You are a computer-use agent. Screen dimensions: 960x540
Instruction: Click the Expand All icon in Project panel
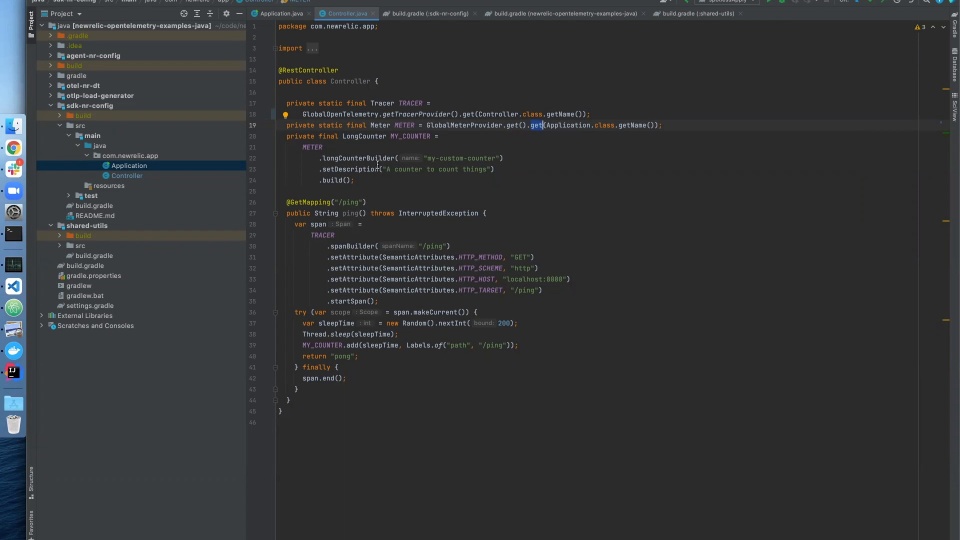point(197,13)
